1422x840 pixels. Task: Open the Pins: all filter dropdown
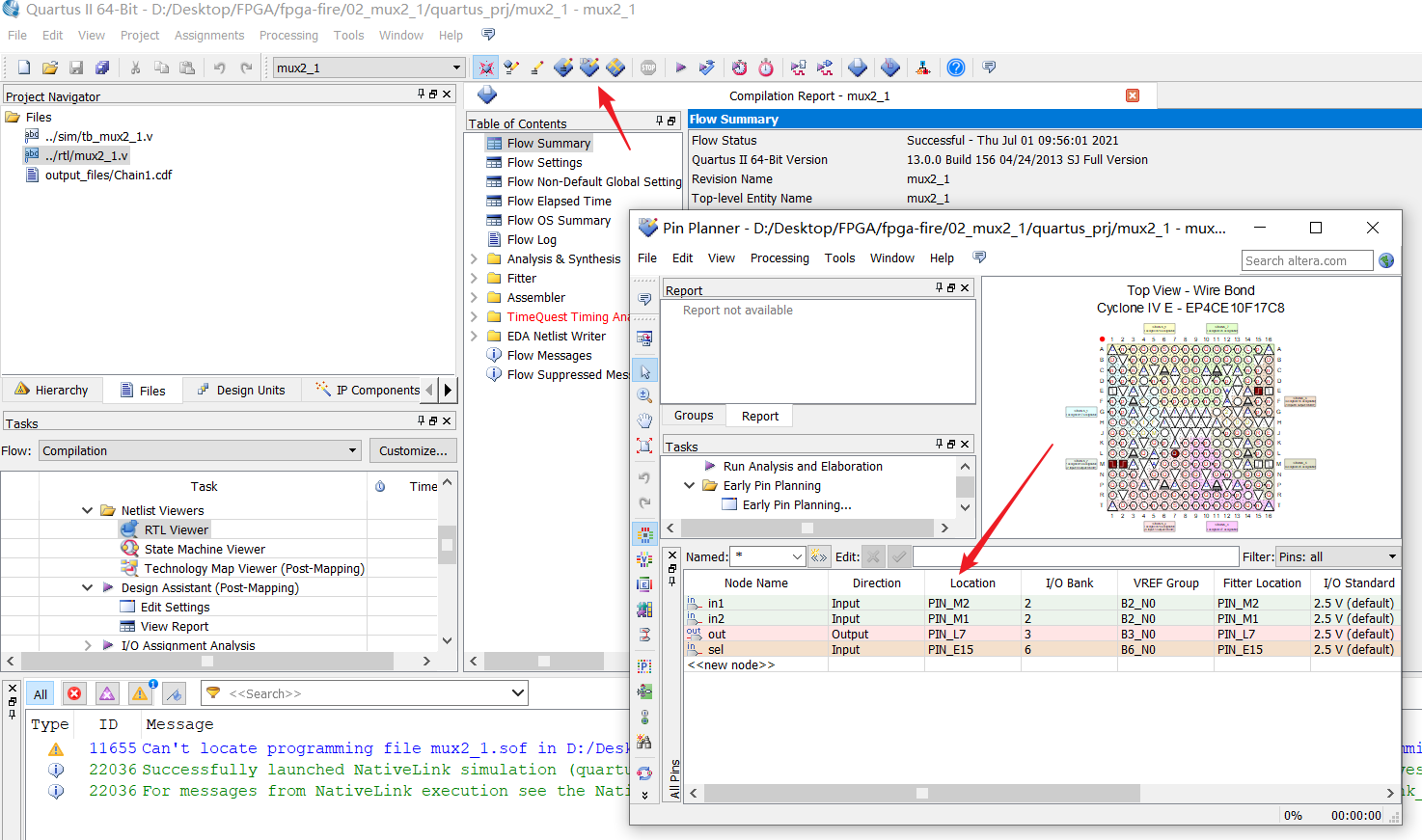pyautogui.click(x=1392, y=556)
